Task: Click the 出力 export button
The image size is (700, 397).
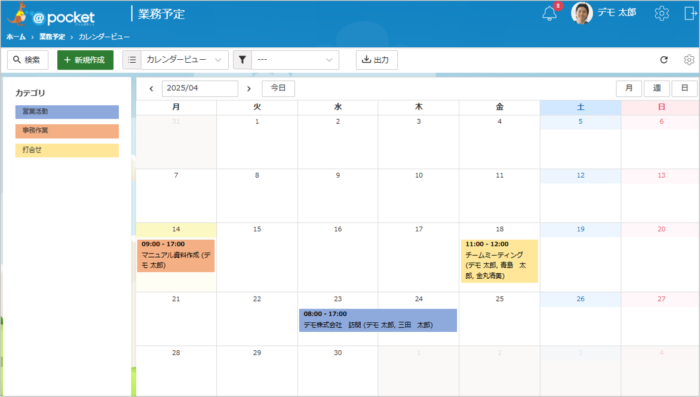Action: [x=376, y=60]
